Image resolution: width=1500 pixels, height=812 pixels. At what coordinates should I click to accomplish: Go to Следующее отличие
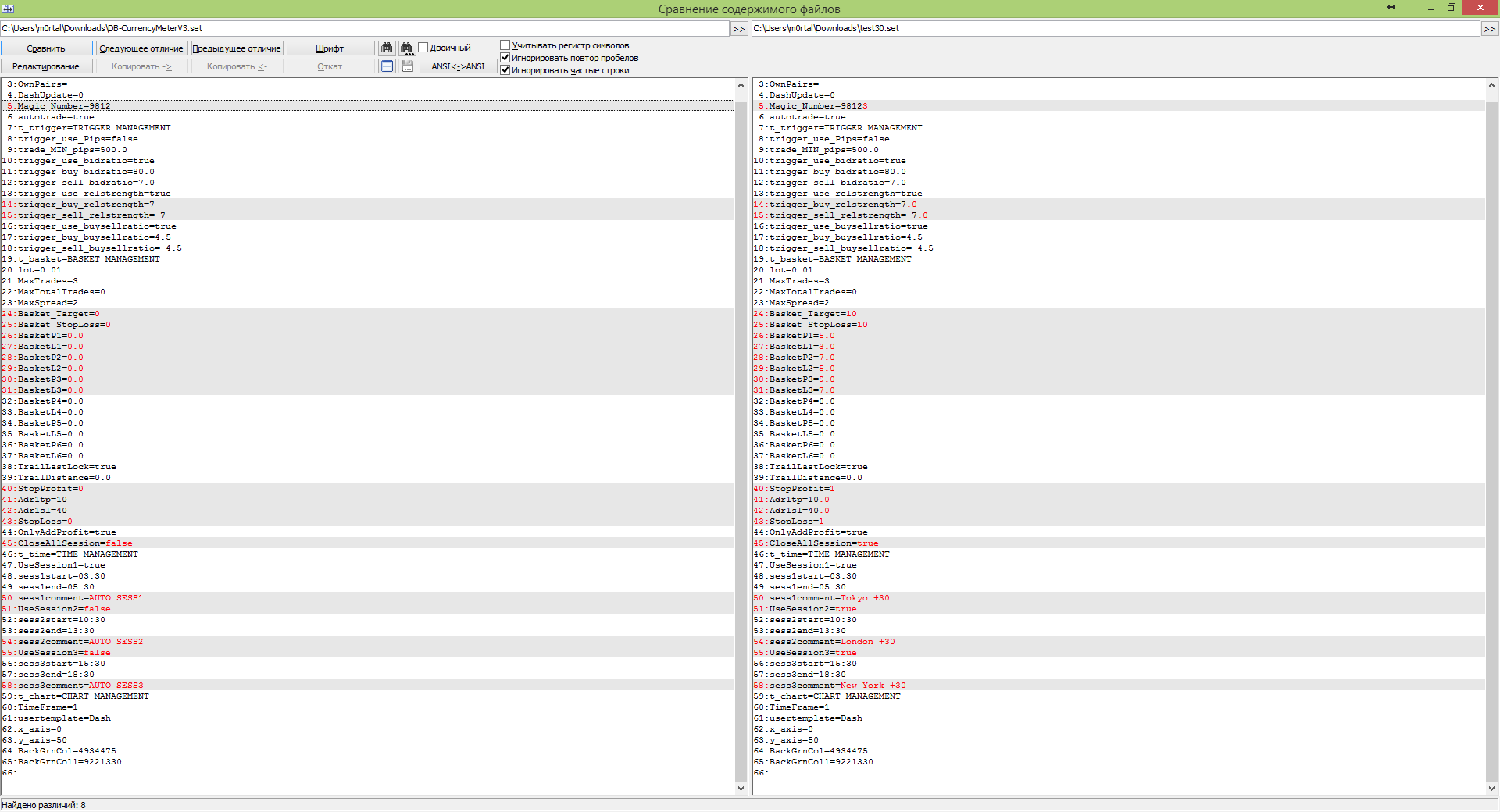[141, 48]
